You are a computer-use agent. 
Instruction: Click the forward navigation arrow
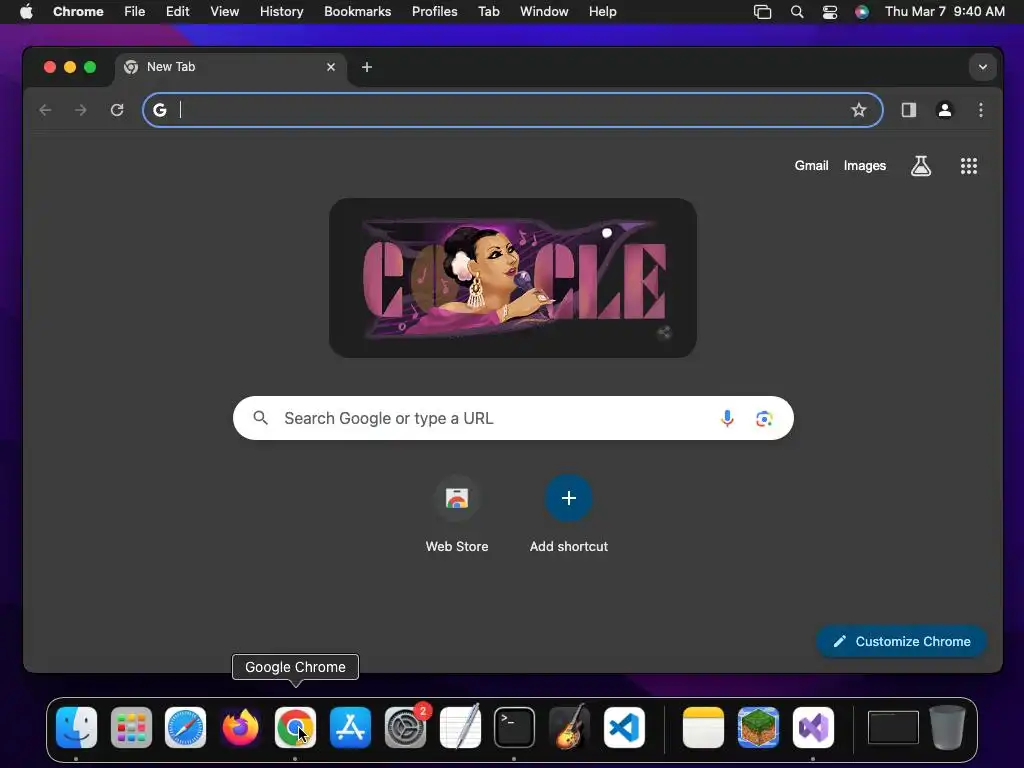click(81, 110)
